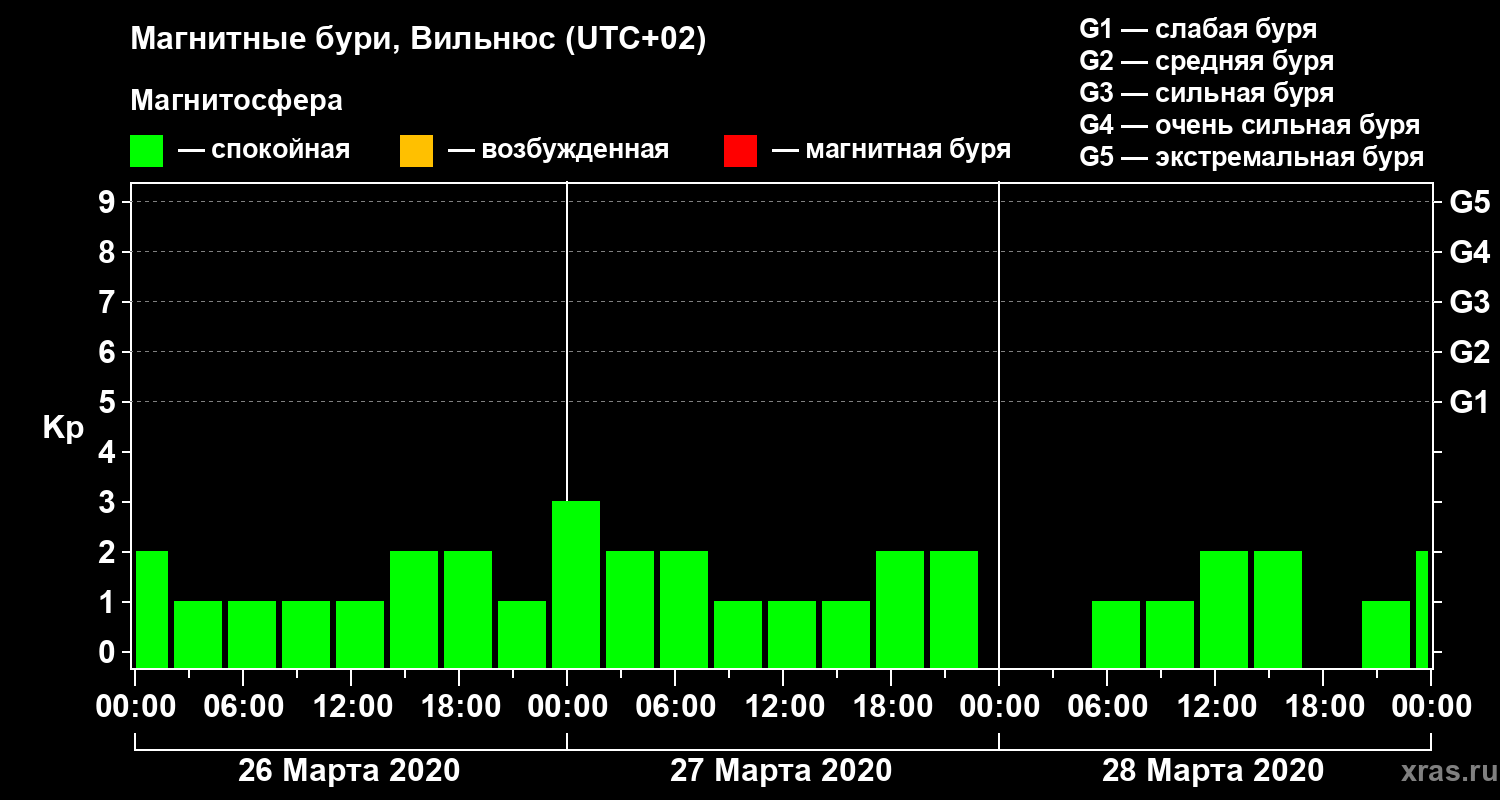Screen dimensions: 1500x800
Task: Click the '06:00' time label above 28 Марта
Action: point(1107,706)
